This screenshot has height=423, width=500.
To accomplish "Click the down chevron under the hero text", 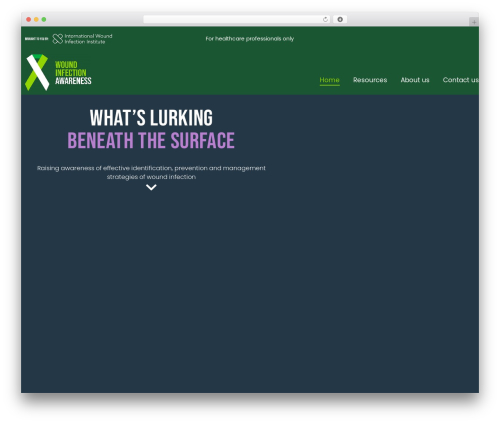I will click(x=151, y=188).
